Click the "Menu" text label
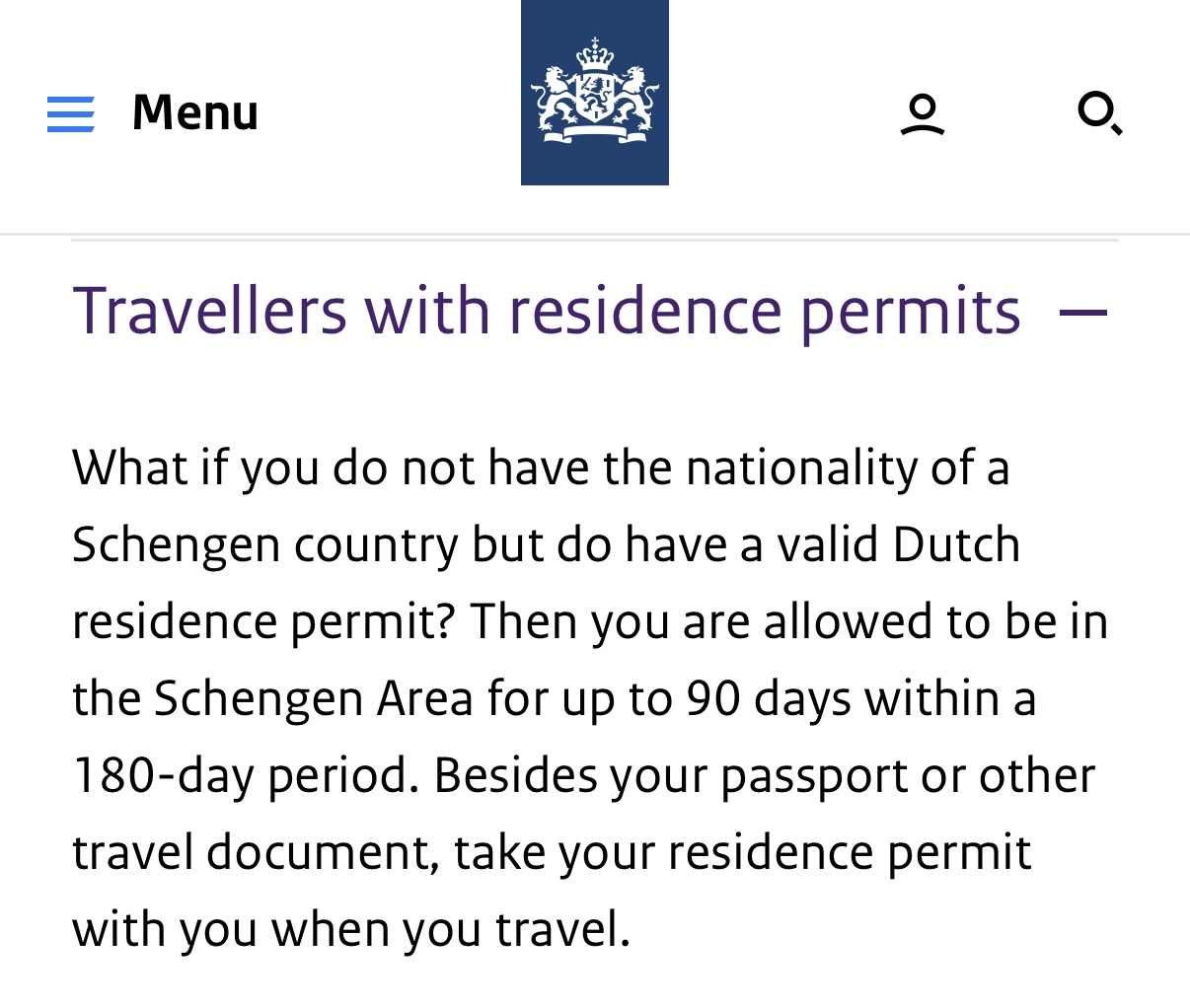The image size is (1190, 1008). [194, 112]
